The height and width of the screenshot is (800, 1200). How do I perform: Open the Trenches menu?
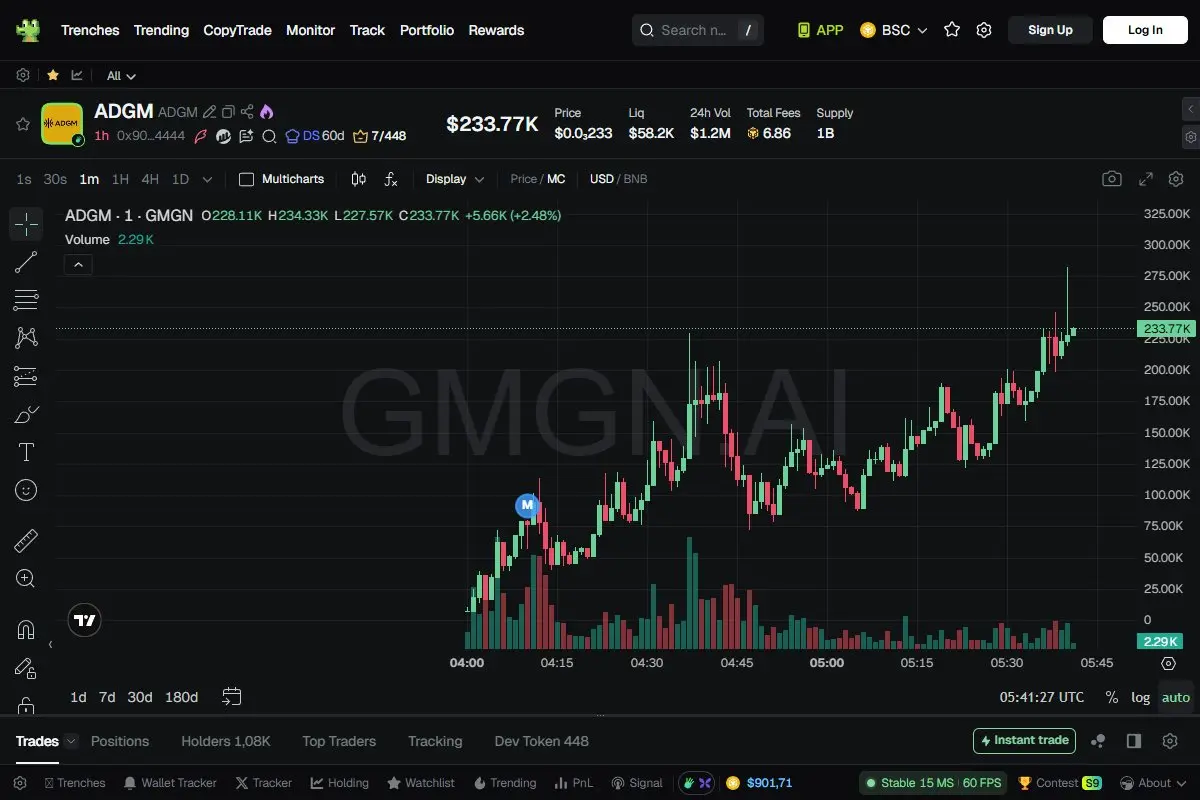(90, 30)
